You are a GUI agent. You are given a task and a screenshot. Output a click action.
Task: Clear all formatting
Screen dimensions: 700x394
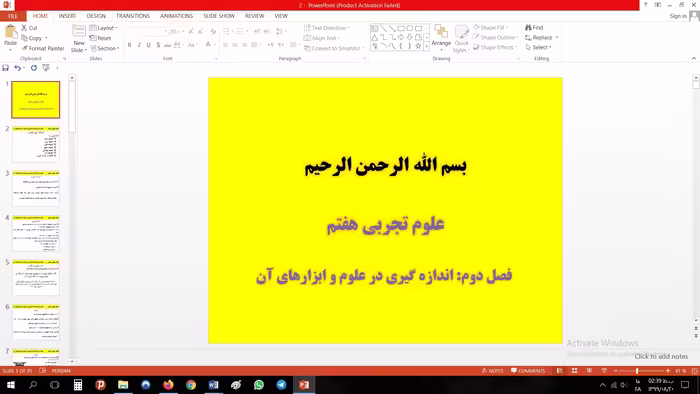[x=213, y=31]
